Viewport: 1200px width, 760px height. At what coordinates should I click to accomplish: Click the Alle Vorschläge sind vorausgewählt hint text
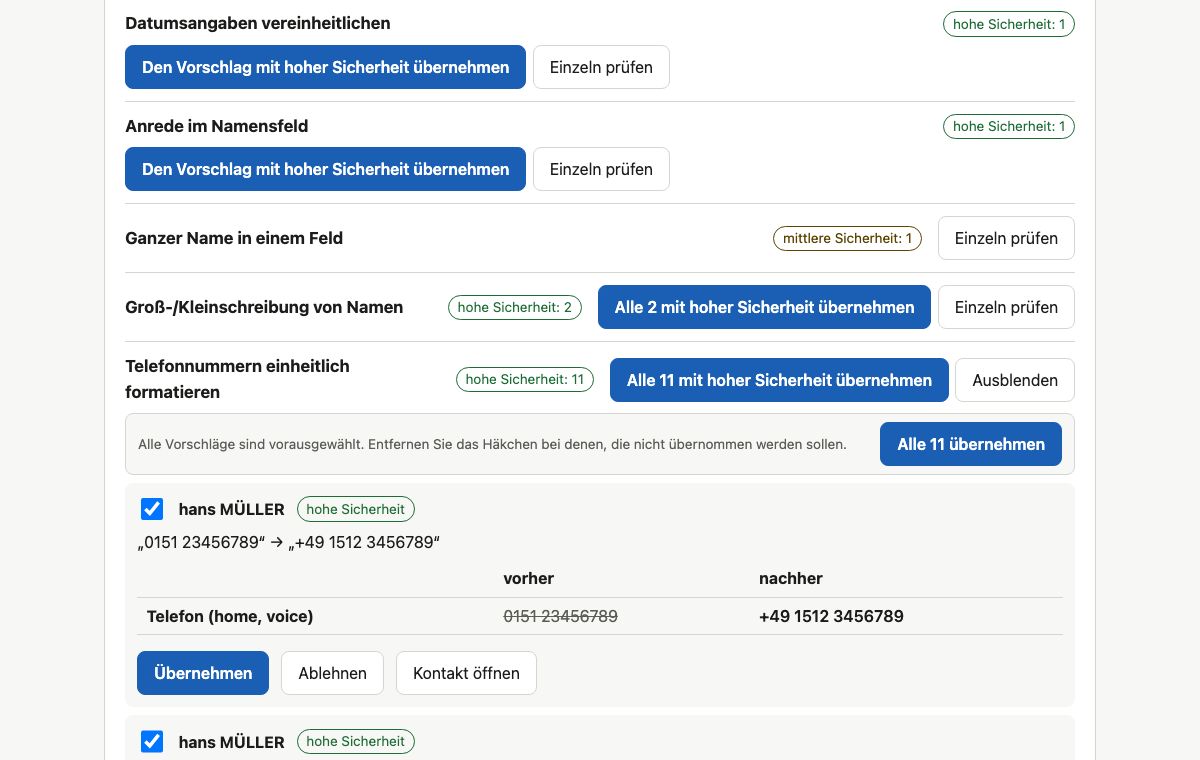click(x=492, y=444)
